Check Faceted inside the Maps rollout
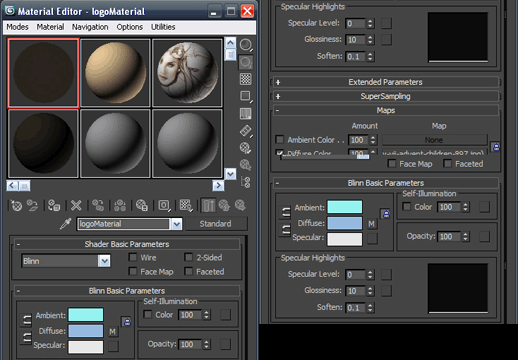 tap(447, 164)
